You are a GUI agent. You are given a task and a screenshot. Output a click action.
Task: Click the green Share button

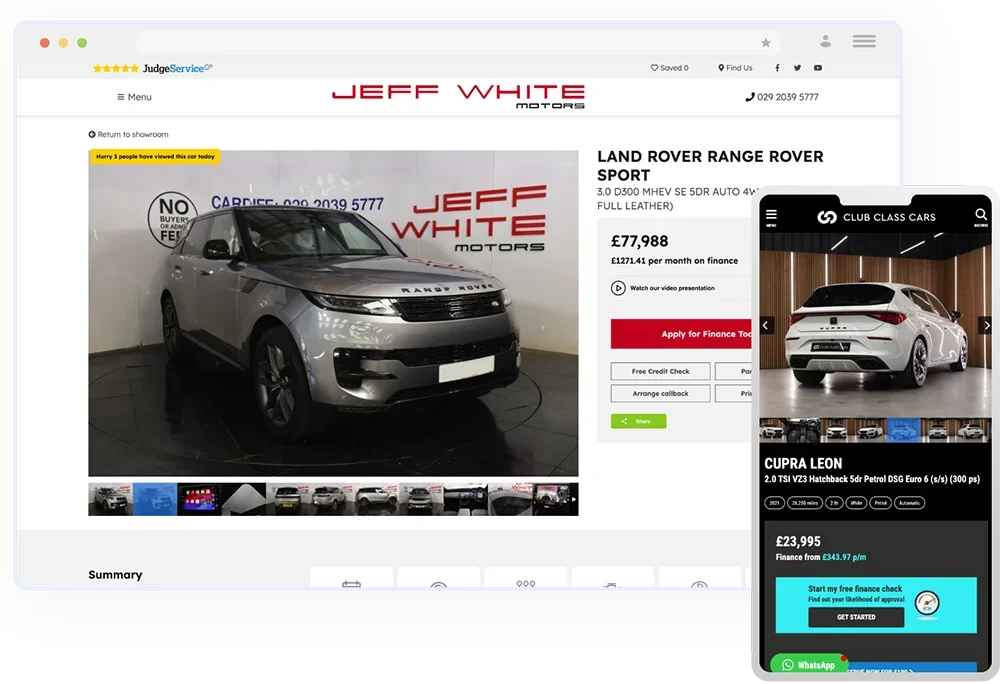tap(638, 421)
